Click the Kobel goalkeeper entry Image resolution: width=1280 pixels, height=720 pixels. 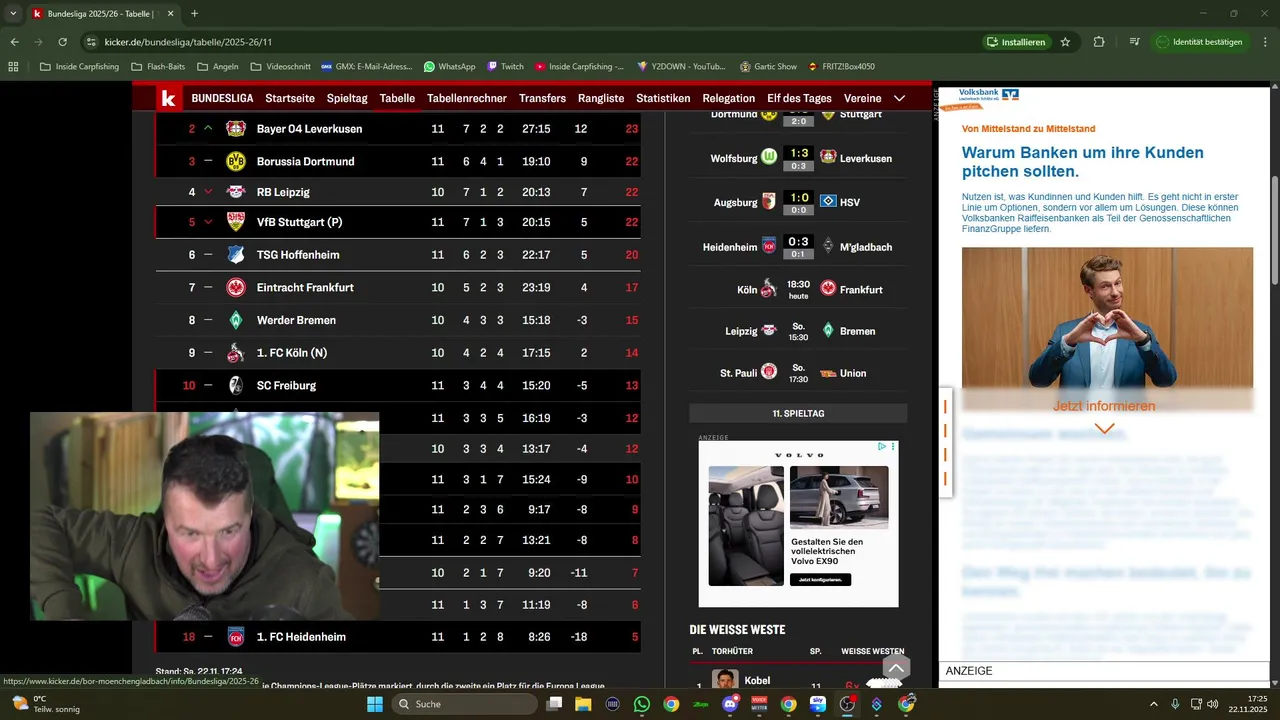(x=798, y=682)
